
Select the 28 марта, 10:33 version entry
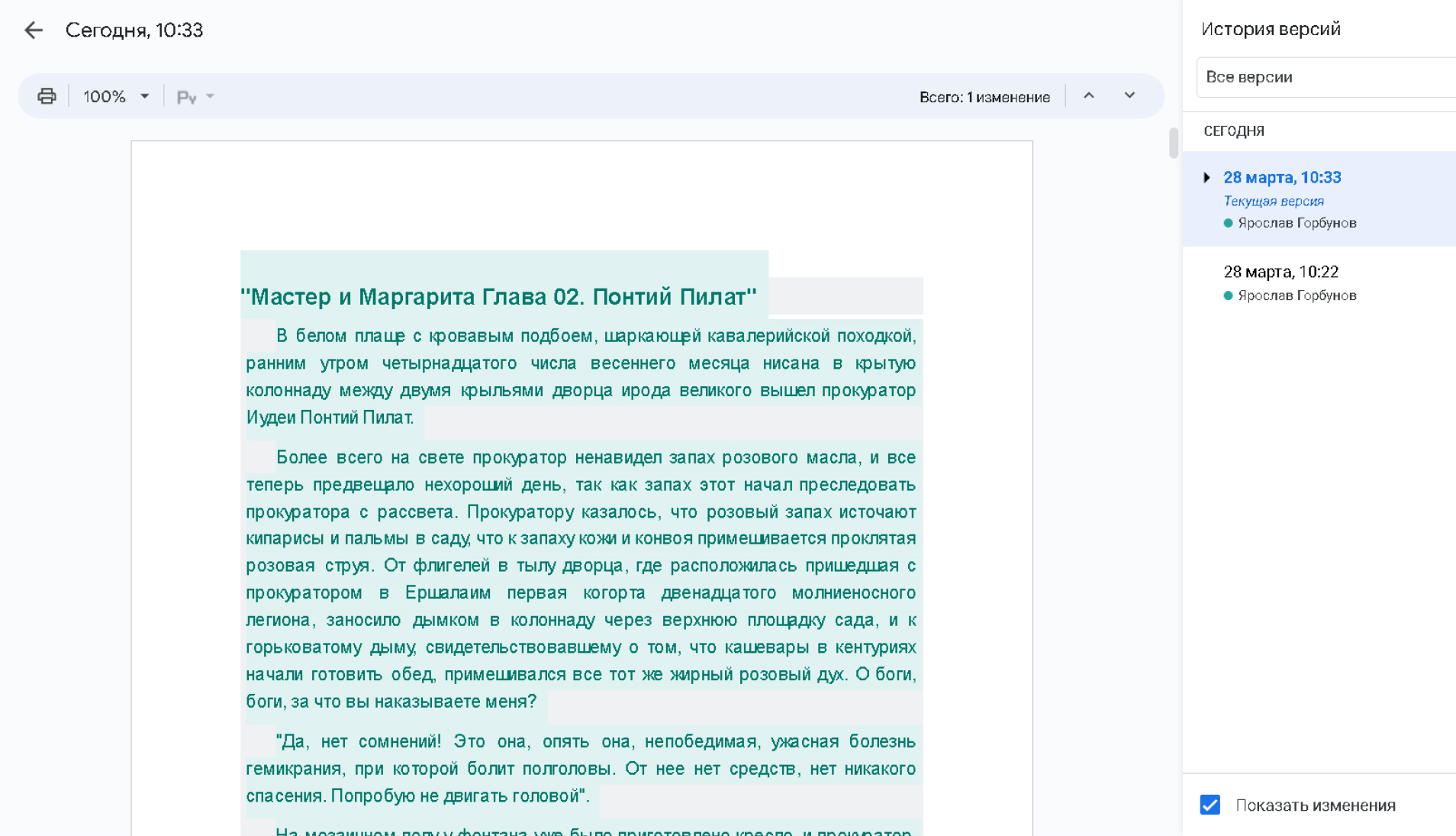1282,177
